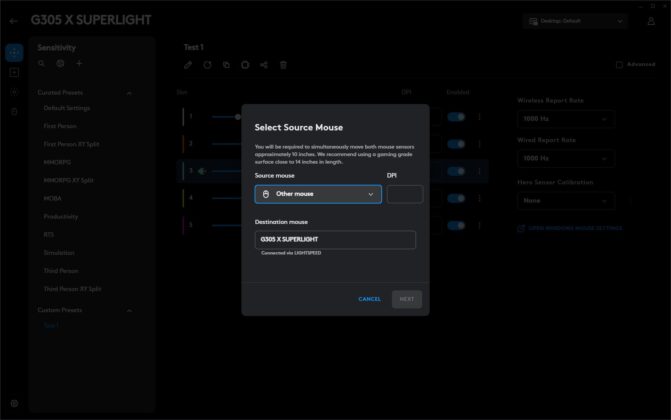Collapse the Custom Presets section
This screenshot has width=671, height=420.
pos(129,310)
